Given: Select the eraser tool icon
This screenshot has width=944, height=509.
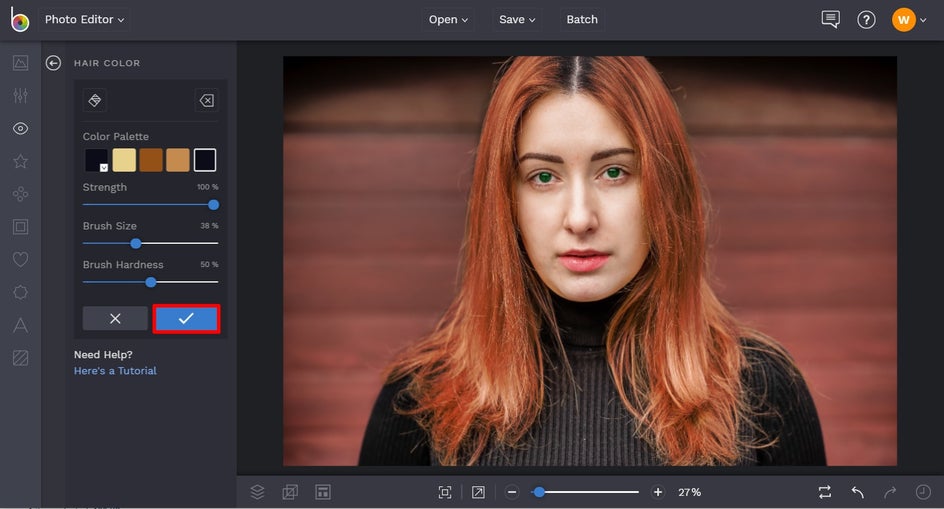Looking at the screenshot, I should 205,101.
